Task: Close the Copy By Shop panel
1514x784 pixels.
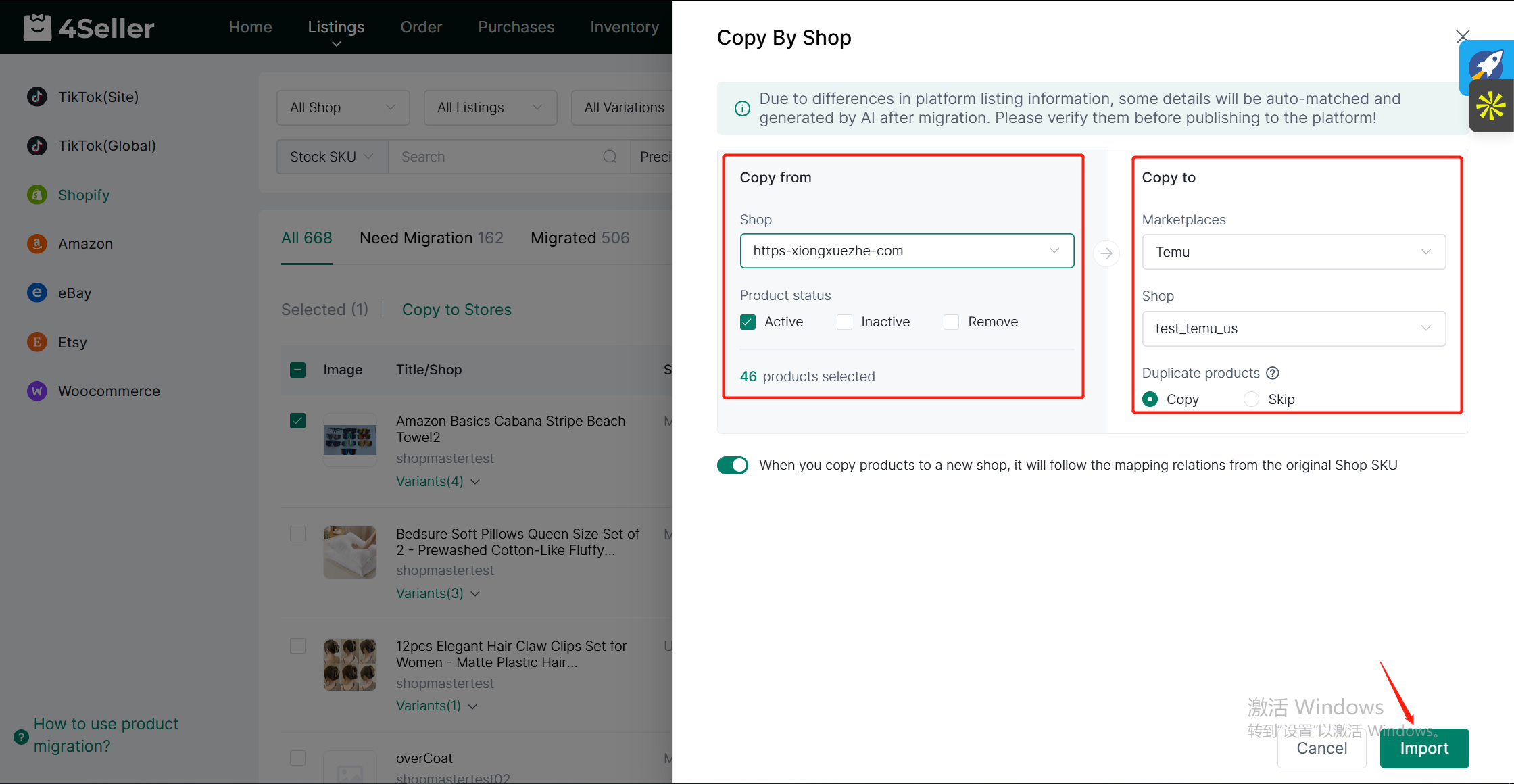Action: click(1463, 36)
